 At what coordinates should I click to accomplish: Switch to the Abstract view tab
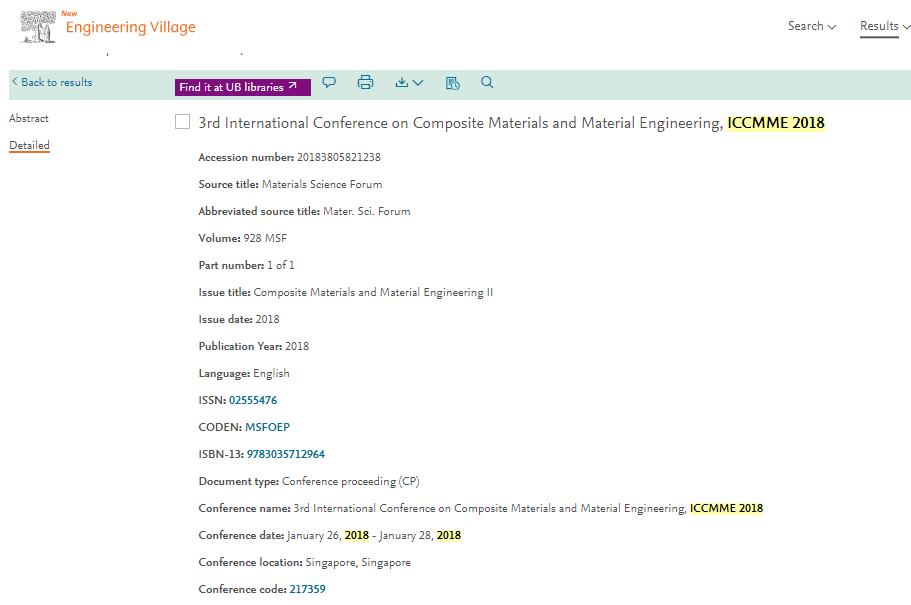tap(29, 119)
